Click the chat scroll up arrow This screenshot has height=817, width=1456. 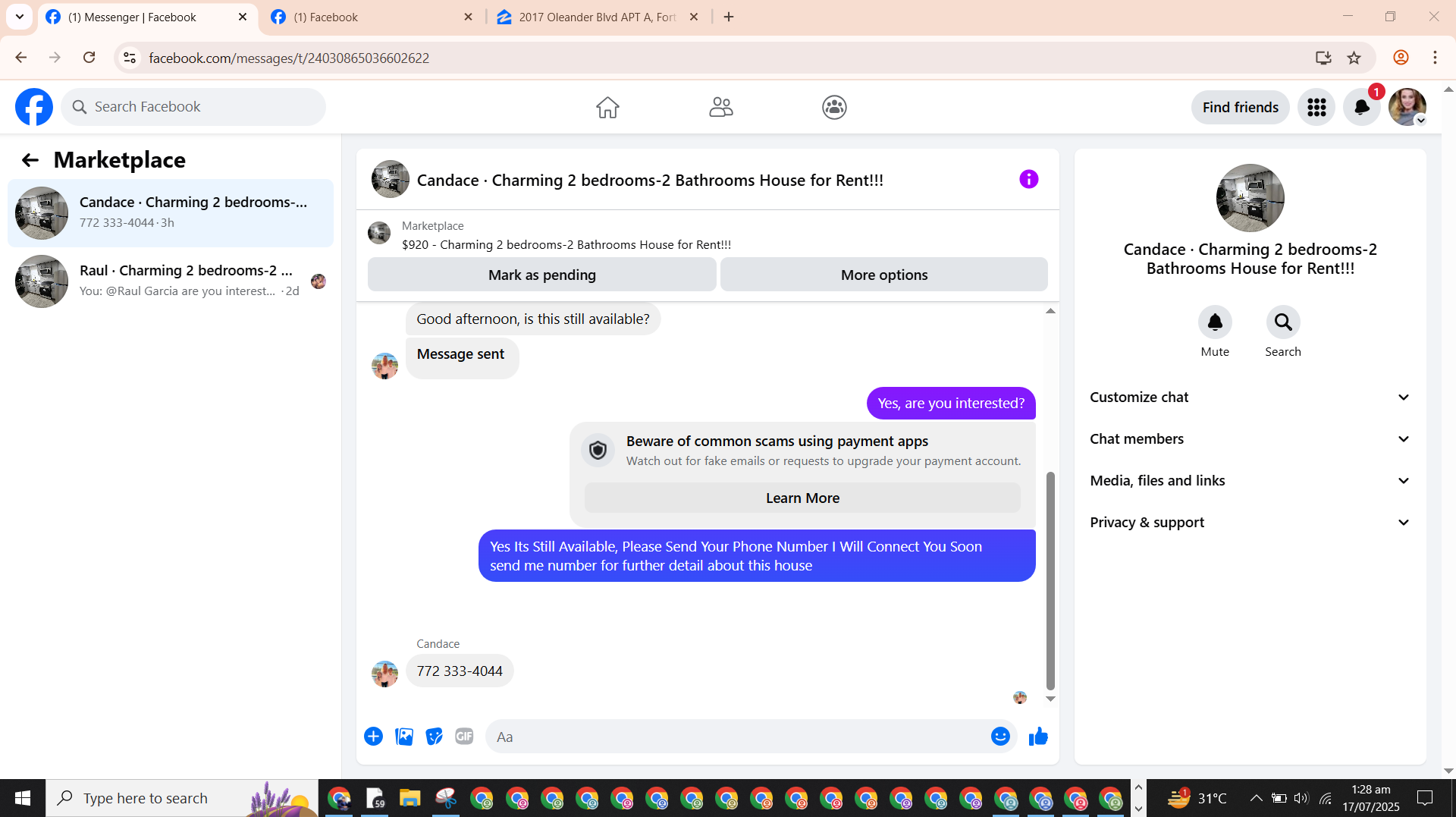(1050, 311)
